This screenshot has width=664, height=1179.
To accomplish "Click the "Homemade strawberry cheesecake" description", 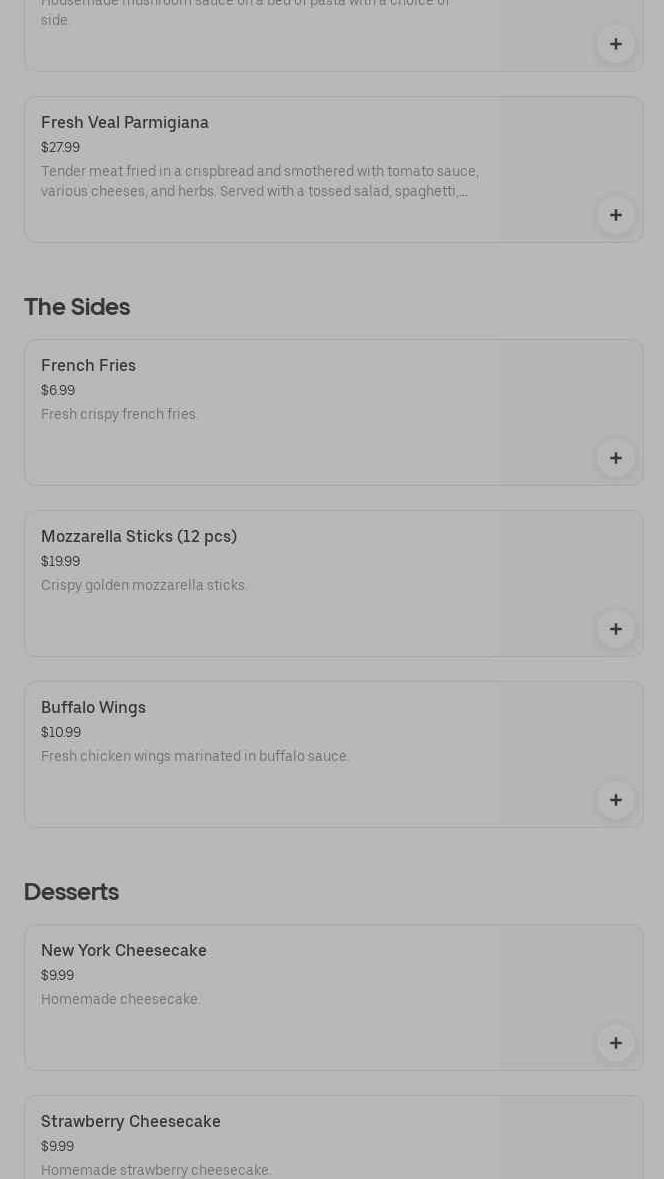I will point(156,1170).
